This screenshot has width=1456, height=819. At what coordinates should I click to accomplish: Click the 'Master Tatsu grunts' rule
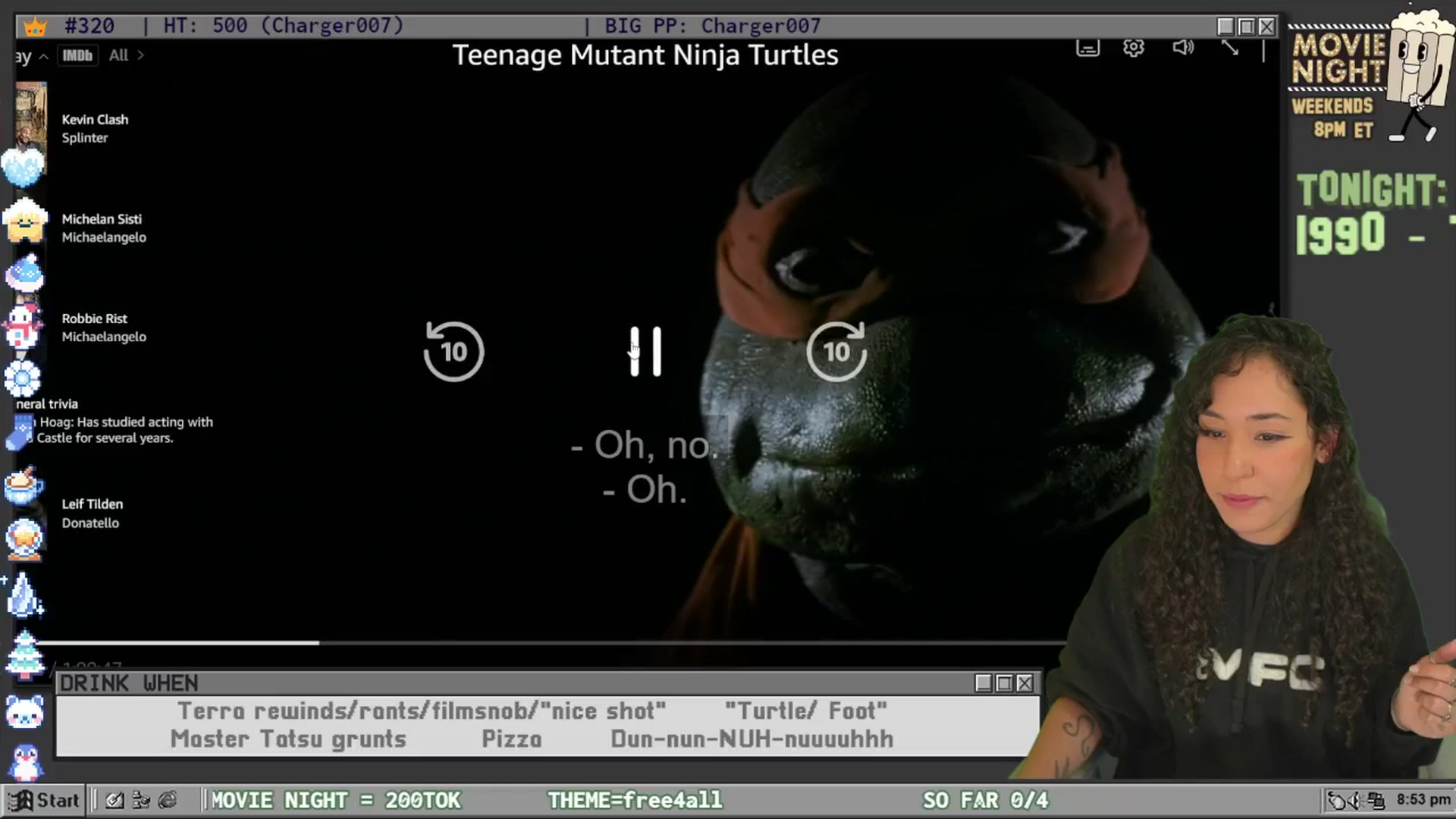tap(288, 739)
